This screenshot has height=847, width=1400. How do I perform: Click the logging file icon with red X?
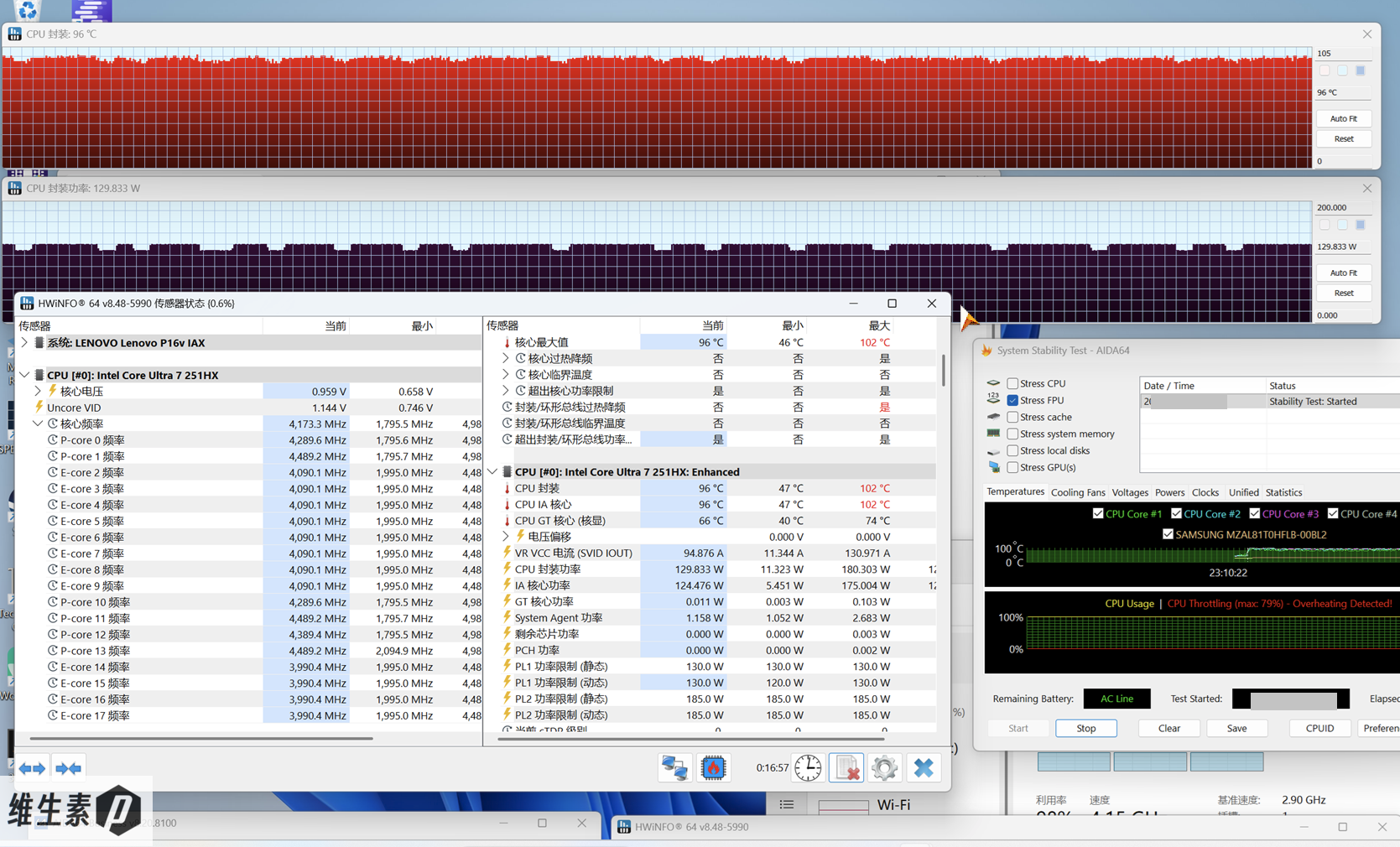coord(846,767)
